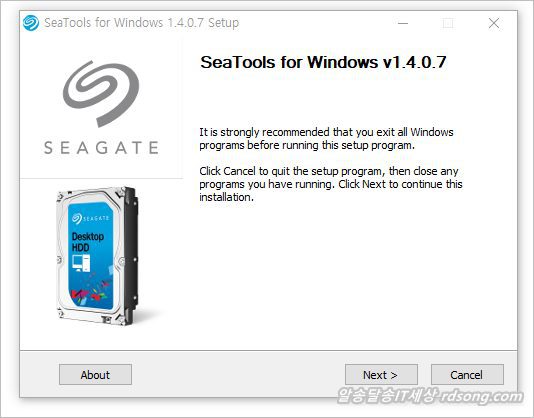Click the large gray Seagate spiral logo

[101, 94]
